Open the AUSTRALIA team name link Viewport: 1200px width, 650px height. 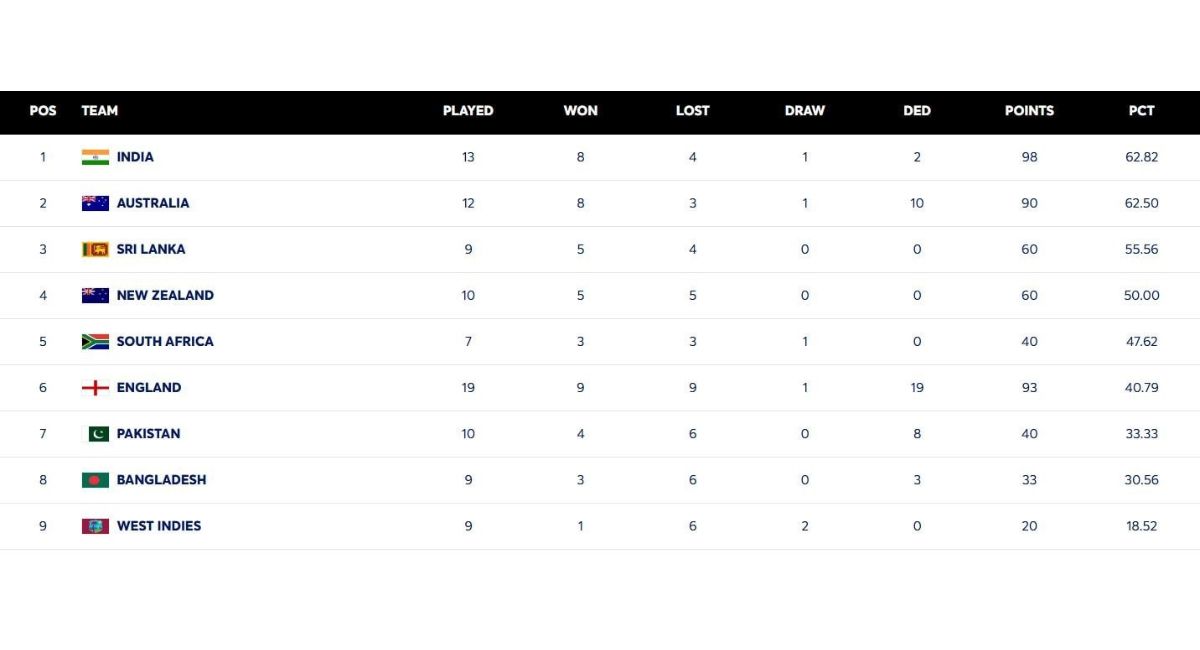click(x=153, y=203)
